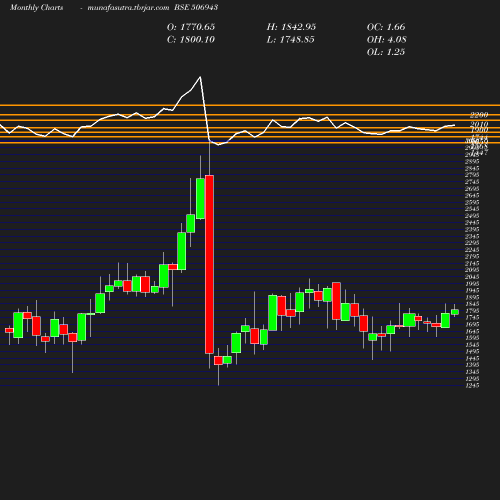Click the 1345 price axis label
Screen dimensions: 500x500
472,372
